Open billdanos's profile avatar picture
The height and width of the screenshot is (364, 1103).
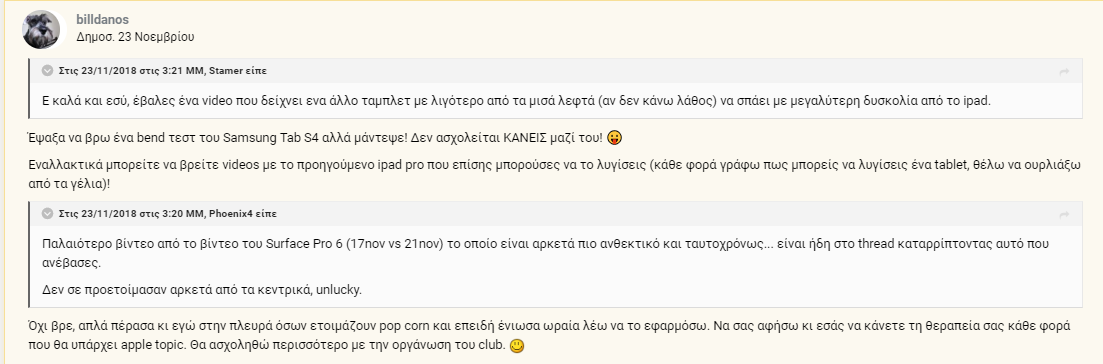41,29
